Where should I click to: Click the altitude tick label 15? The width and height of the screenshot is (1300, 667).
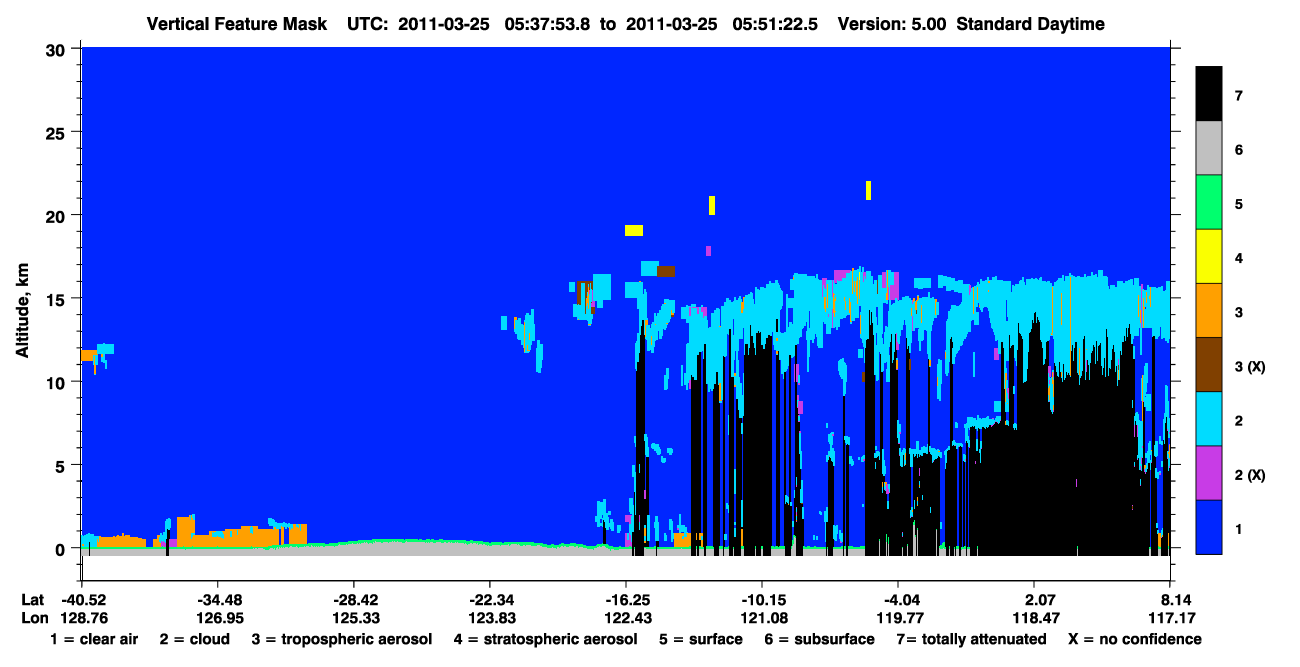[57, 298]
